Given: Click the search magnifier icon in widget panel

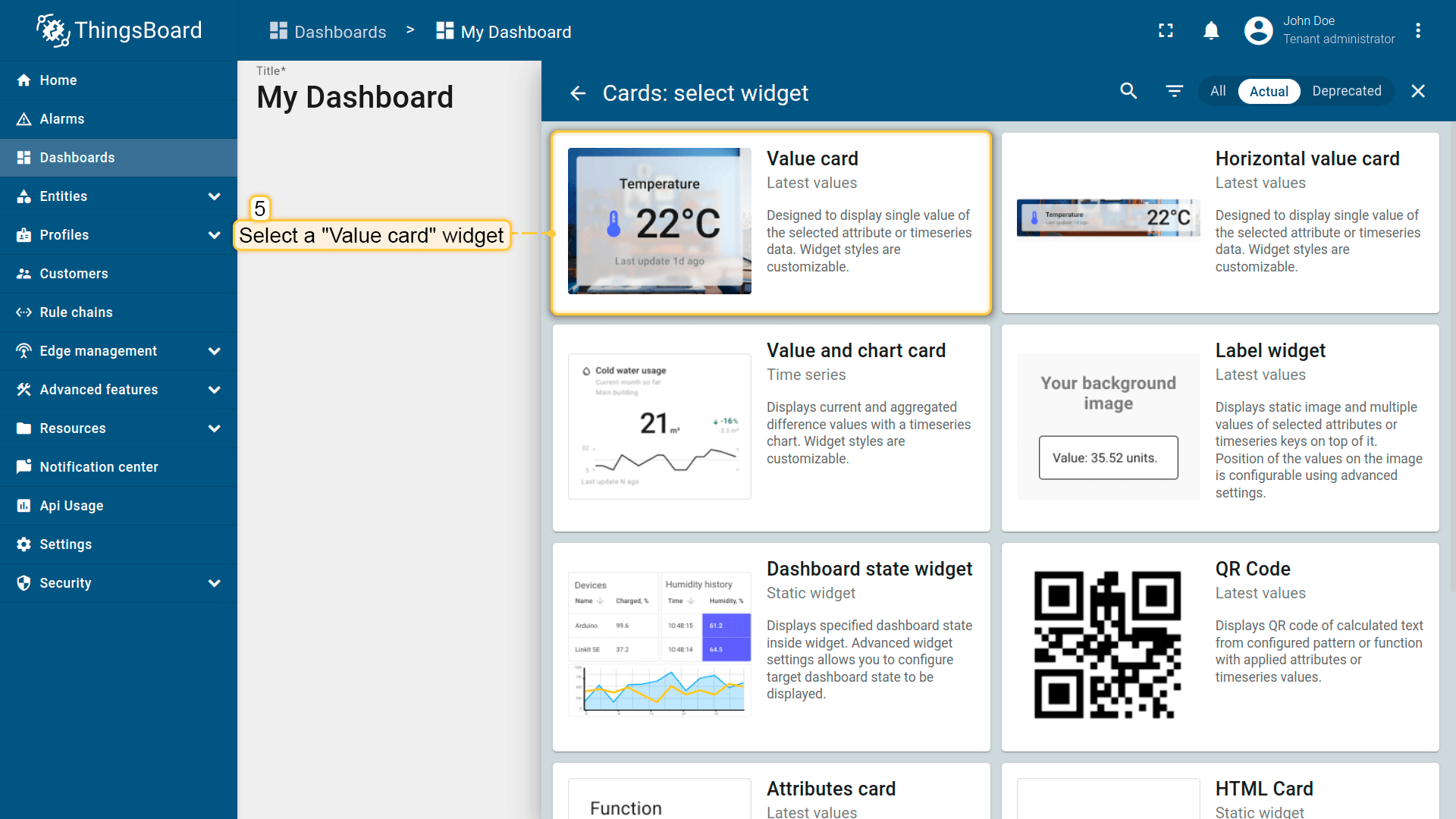Looking at the screenshot, I should tap(1128, 91).
